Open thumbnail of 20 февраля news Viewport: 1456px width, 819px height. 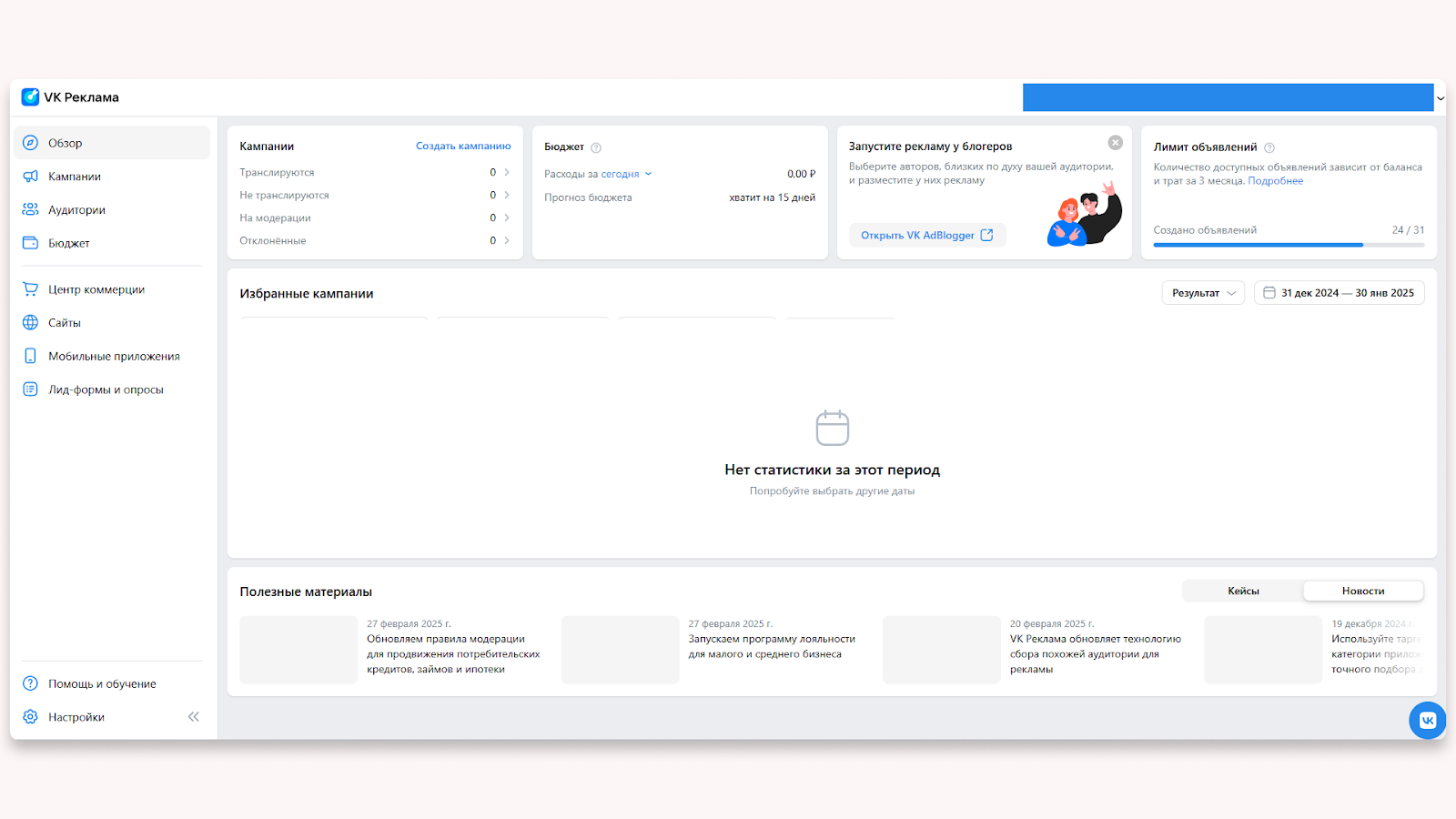click(942, 650)
